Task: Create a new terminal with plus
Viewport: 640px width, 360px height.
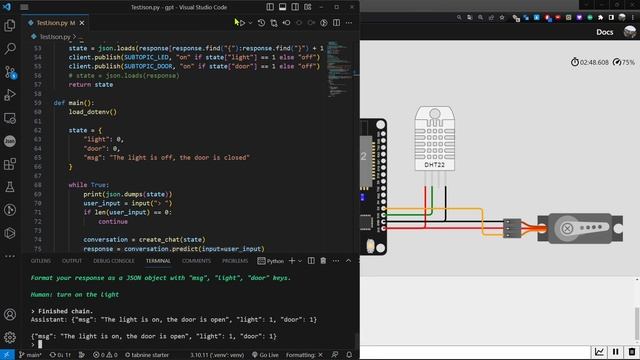Action: point(292,261)
